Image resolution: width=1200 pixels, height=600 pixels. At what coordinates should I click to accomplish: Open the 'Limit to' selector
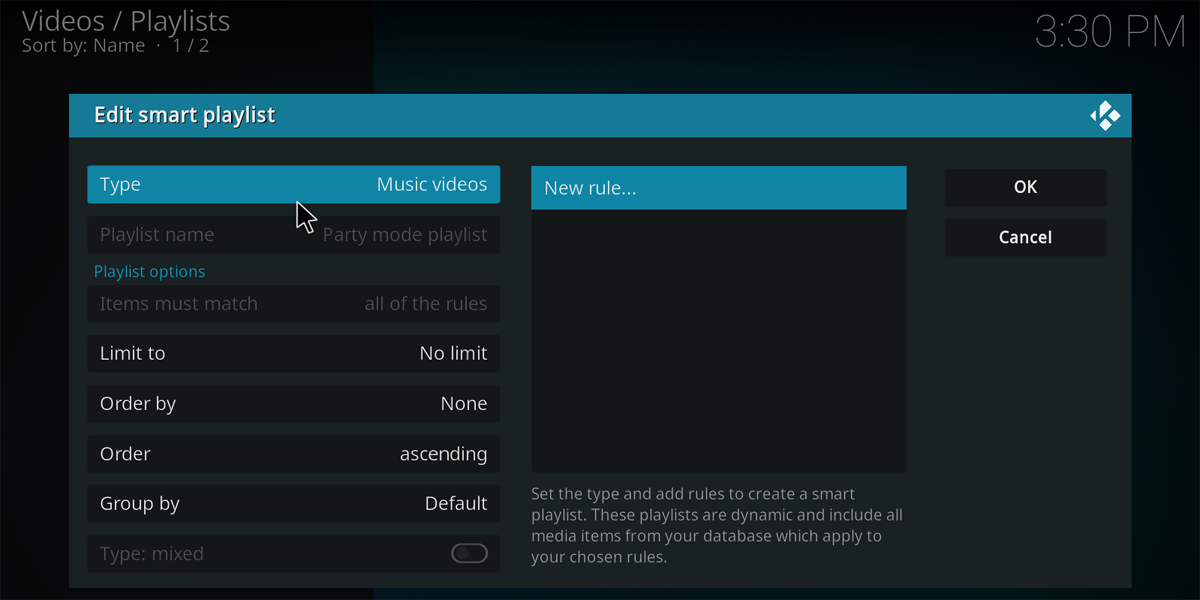pyautogui.click(x=293, y=353)
